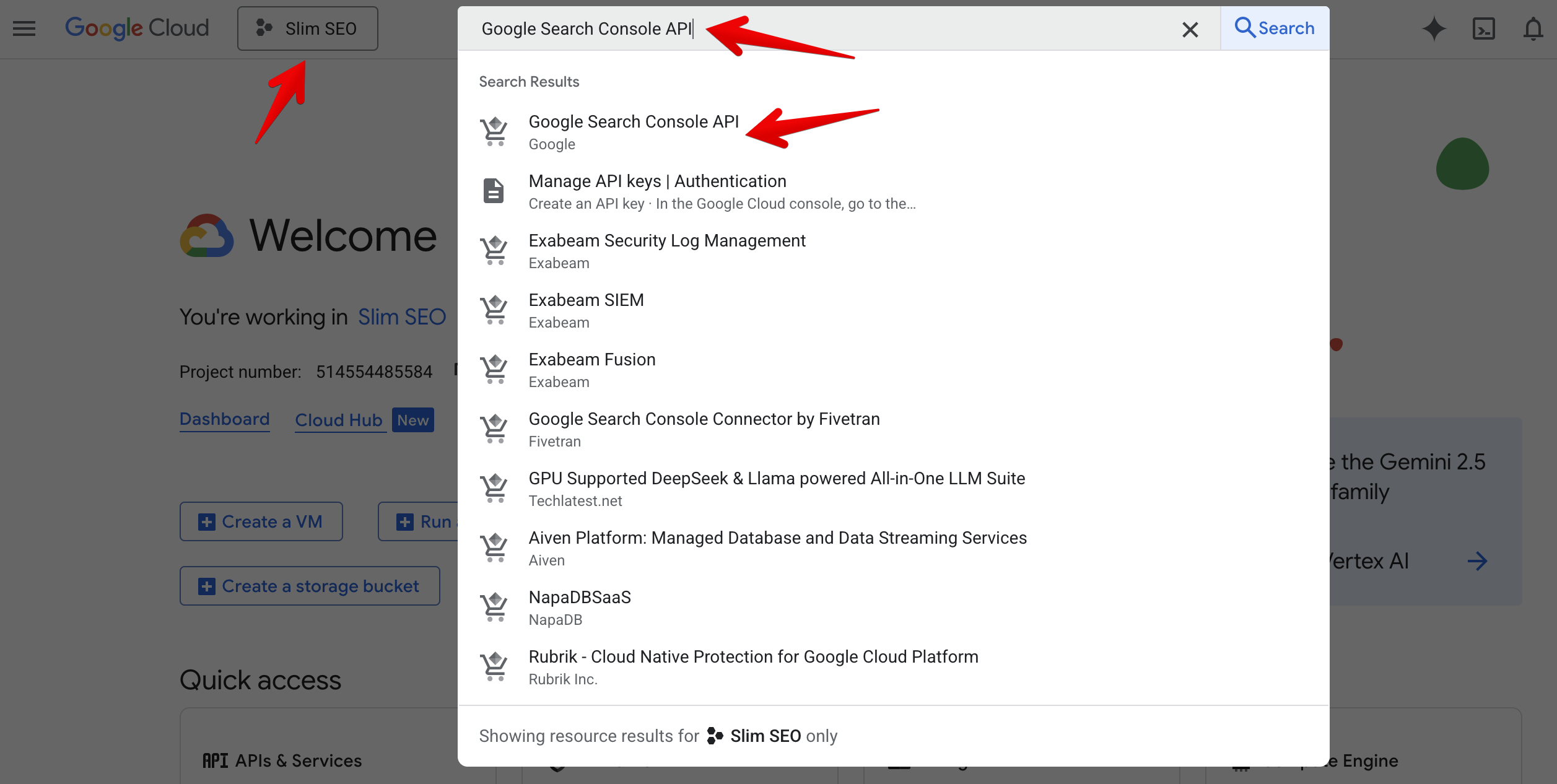Open Rubrik Cloud Native Protection result
Screen dimensions: 1557x784
[893, 667]
